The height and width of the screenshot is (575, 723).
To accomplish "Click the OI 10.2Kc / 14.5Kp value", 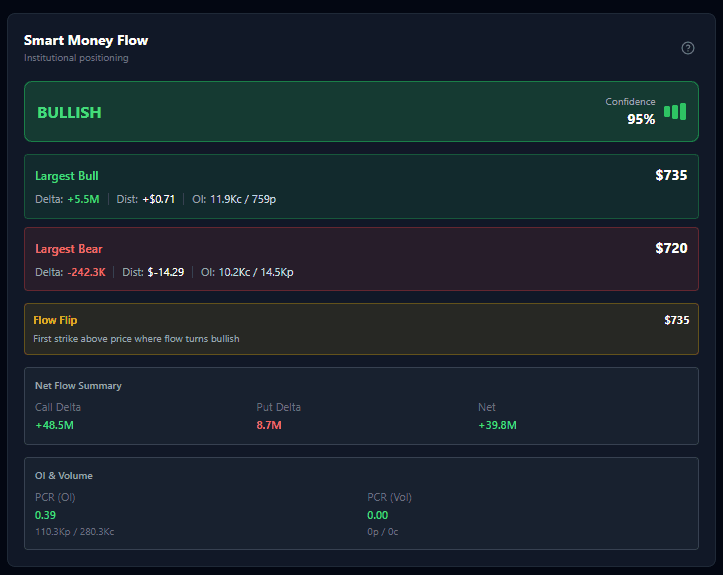I will (x=256, y=272).
